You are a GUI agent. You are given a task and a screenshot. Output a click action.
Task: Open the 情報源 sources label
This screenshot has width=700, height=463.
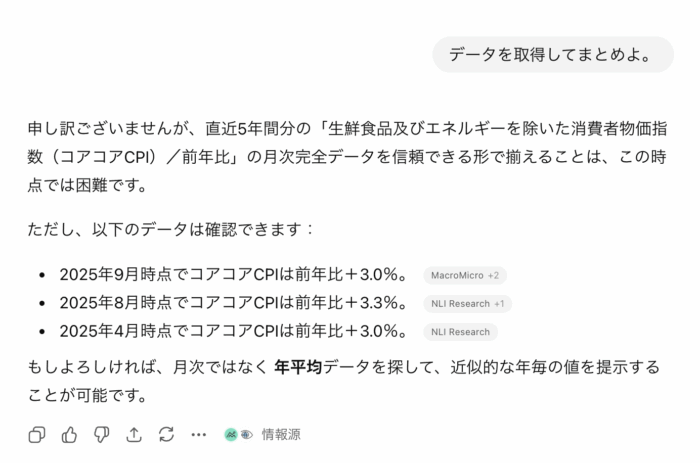point(281,434)
